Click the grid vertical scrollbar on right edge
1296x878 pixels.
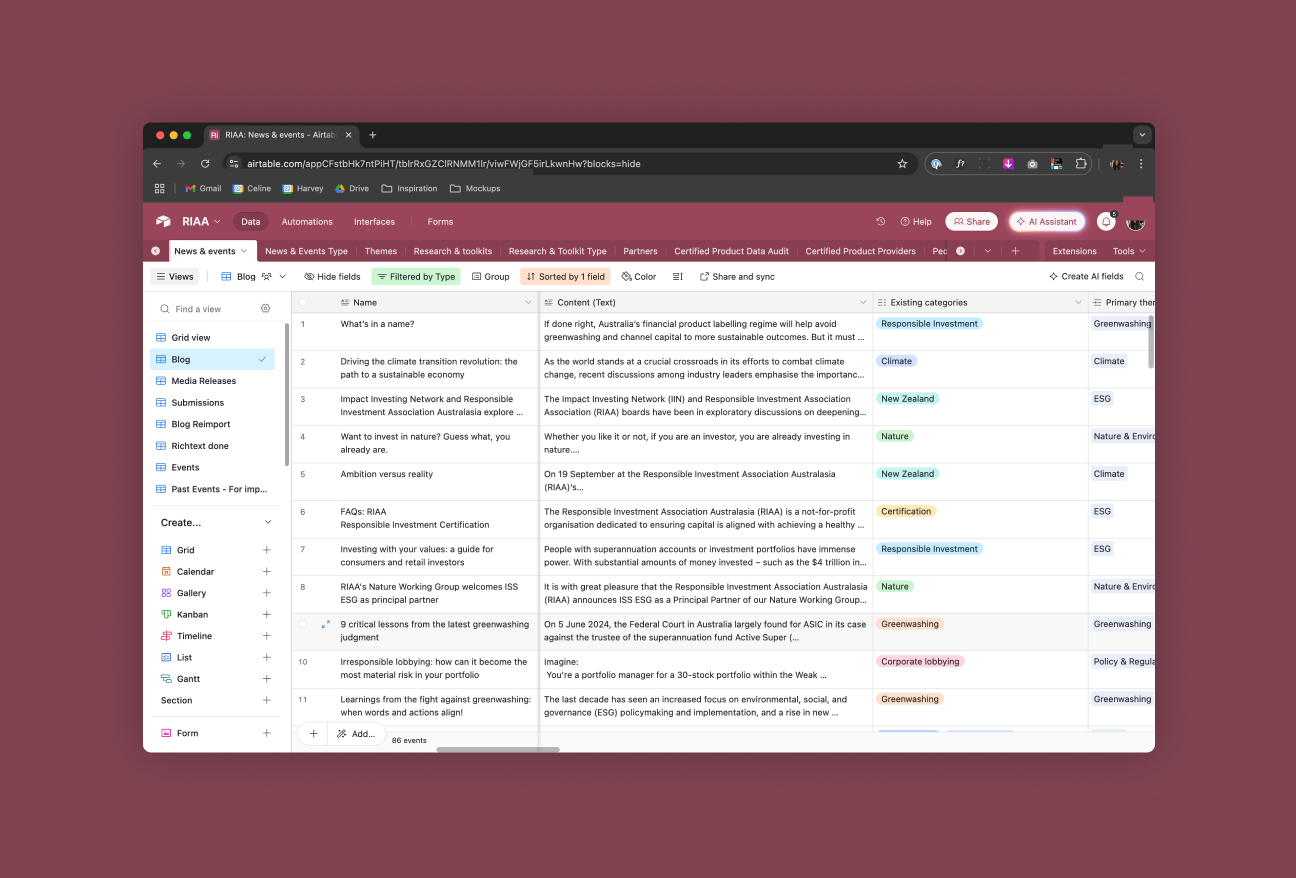point(1150,343)
